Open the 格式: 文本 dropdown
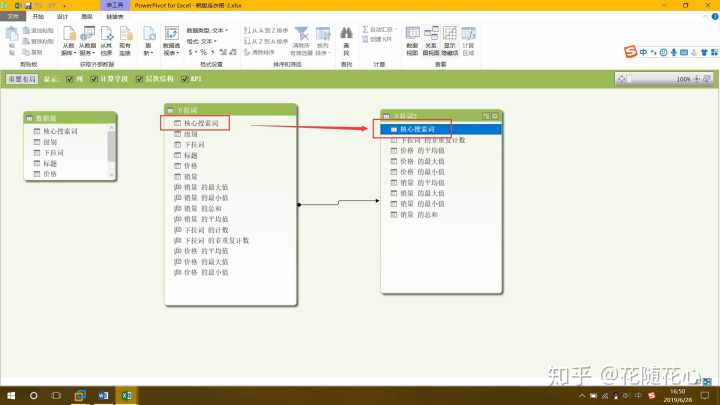The height and width of the screenshot is (405, 720). 202,41
